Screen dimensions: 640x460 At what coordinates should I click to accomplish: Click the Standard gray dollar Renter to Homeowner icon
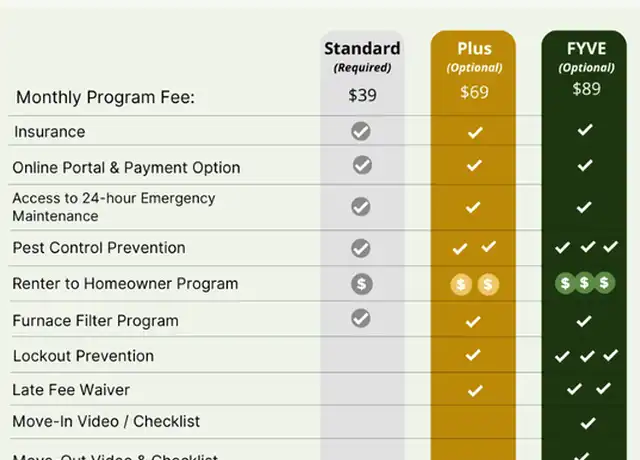click(362, 284)
